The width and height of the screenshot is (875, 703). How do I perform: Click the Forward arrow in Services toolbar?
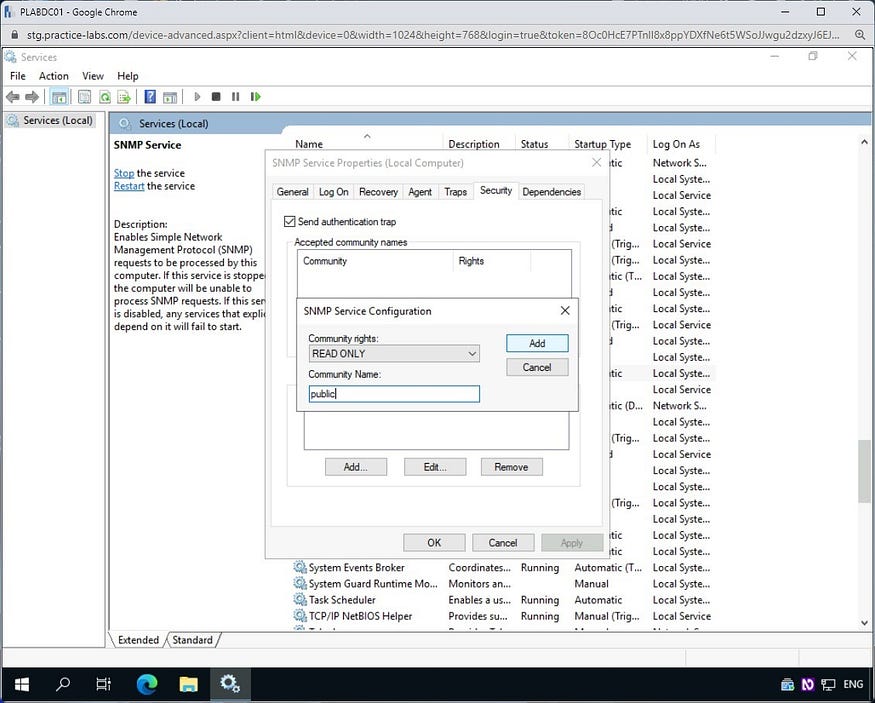tap(32, 97)
